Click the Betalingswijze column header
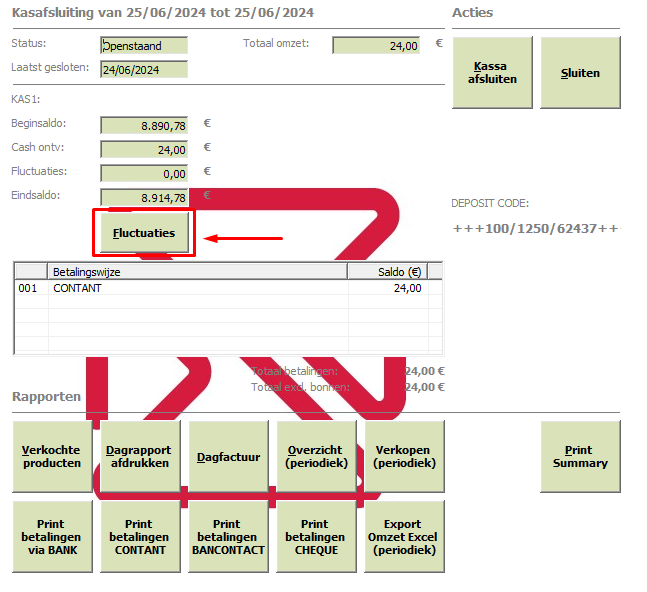The height and width of the screenshot is (592, 647). (198, 272)
